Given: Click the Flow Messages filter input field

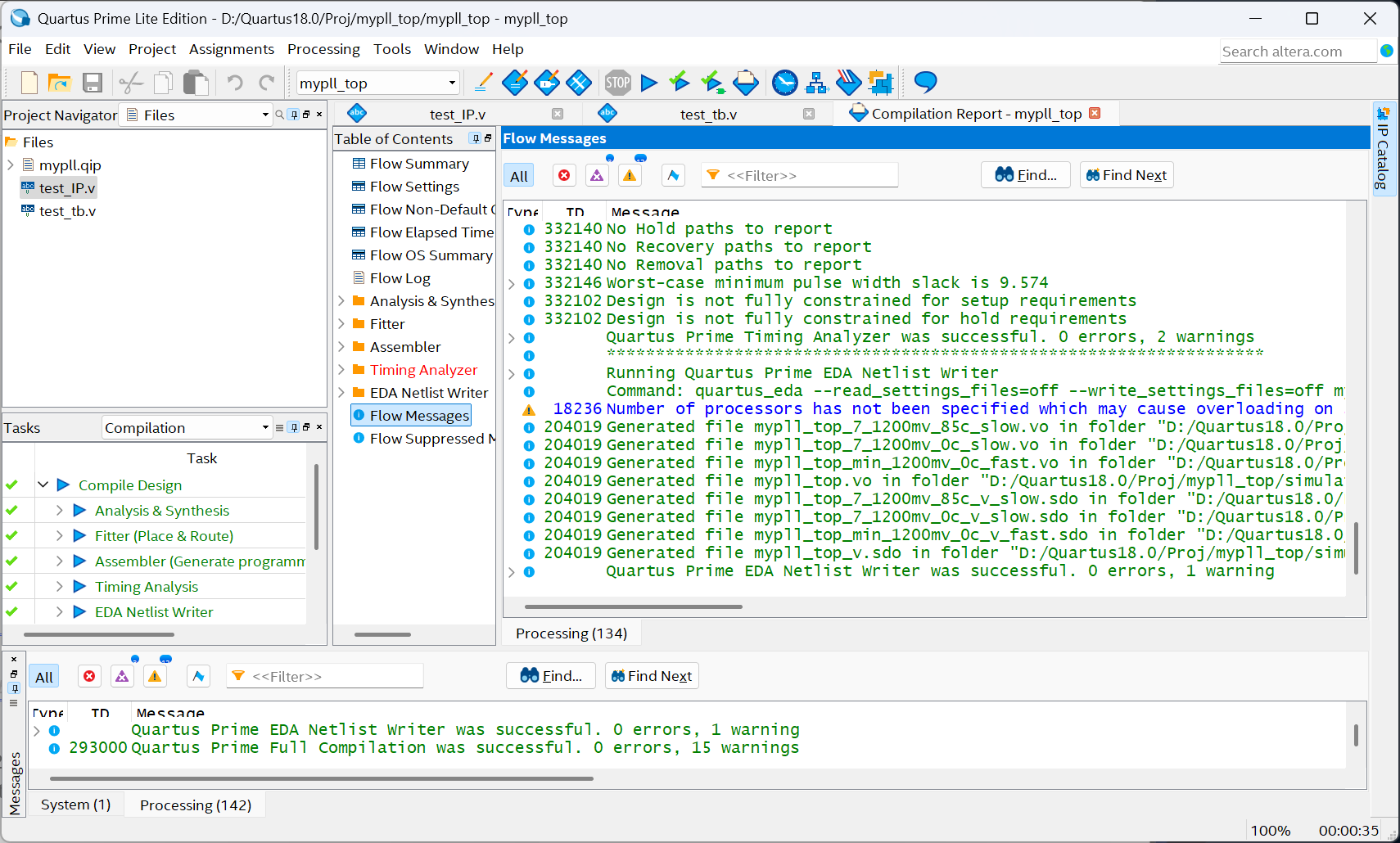Looking at the screenshot, I should pos(799,175).
